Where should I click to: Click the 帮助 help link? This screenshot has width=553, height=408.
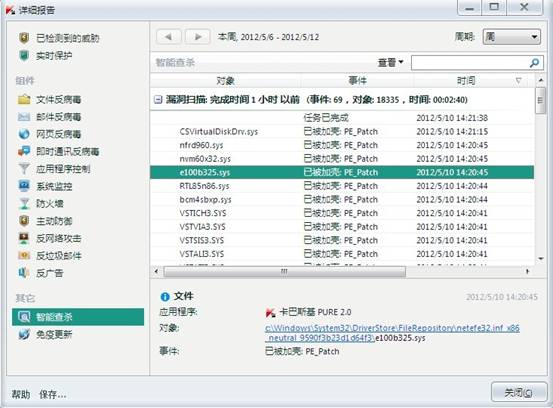(x=21, y=394)
